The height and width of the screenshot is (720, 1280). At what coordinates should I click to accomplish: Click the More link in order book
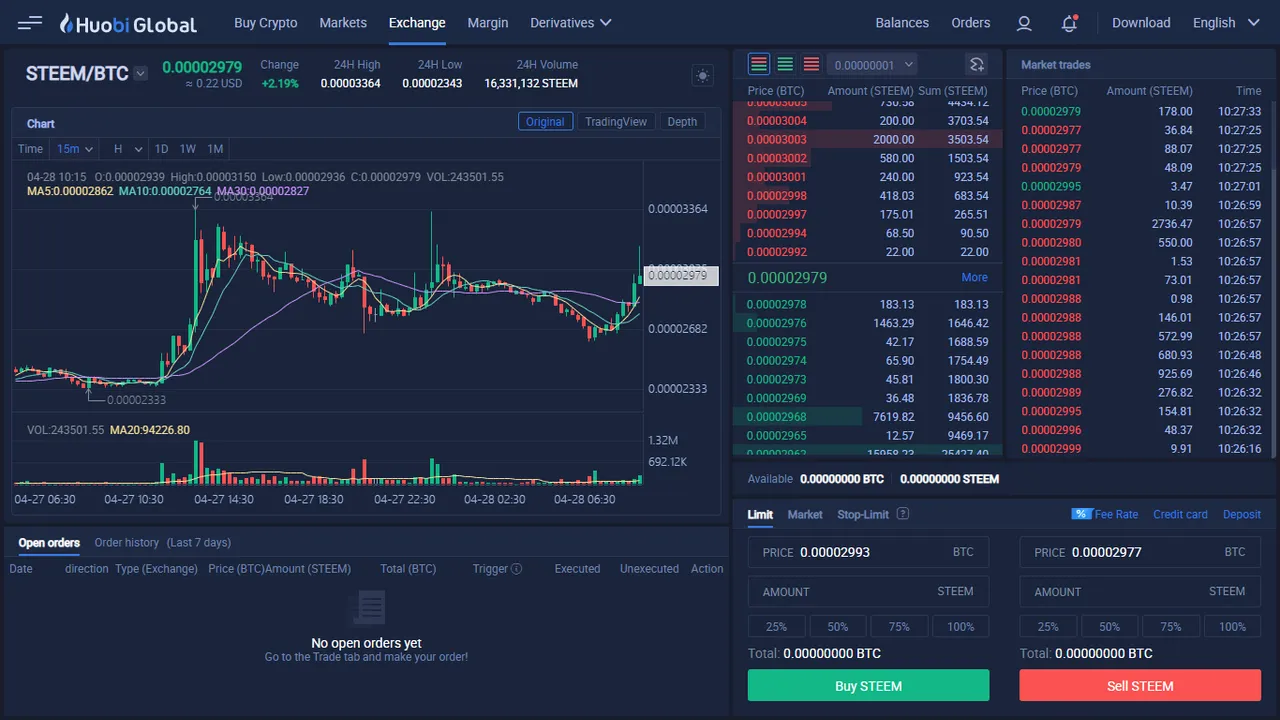coord(975,277)
